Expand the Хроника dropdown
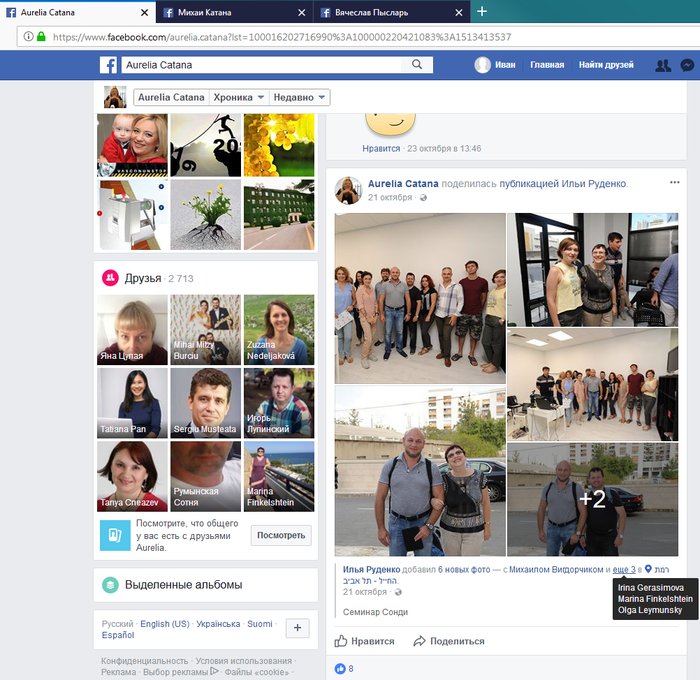 [239, 97]
